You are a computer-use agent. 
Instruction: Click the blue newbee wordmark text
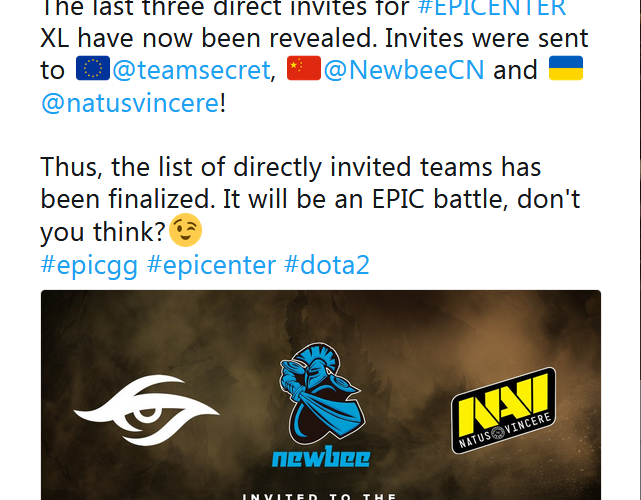321,457
